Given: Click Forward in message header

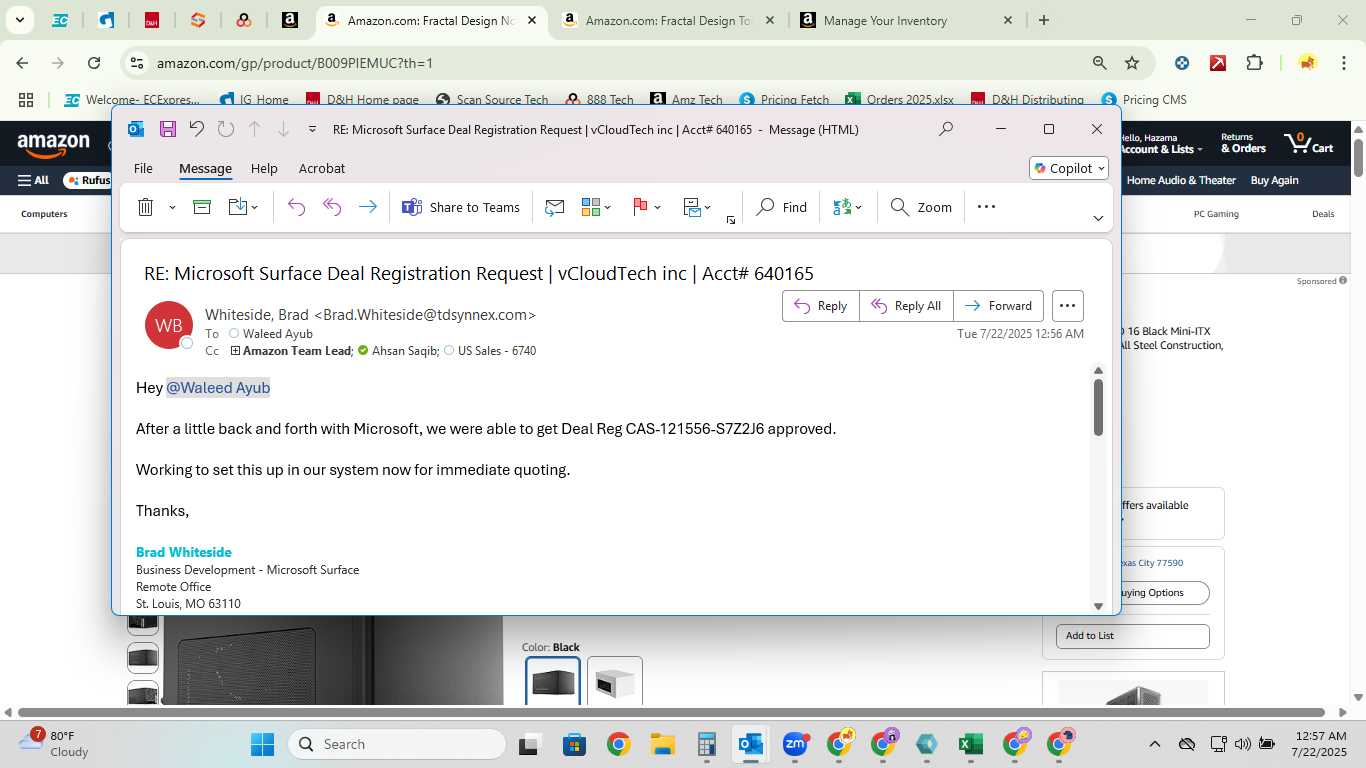Looking at the screenshot, I should [998, 306].
